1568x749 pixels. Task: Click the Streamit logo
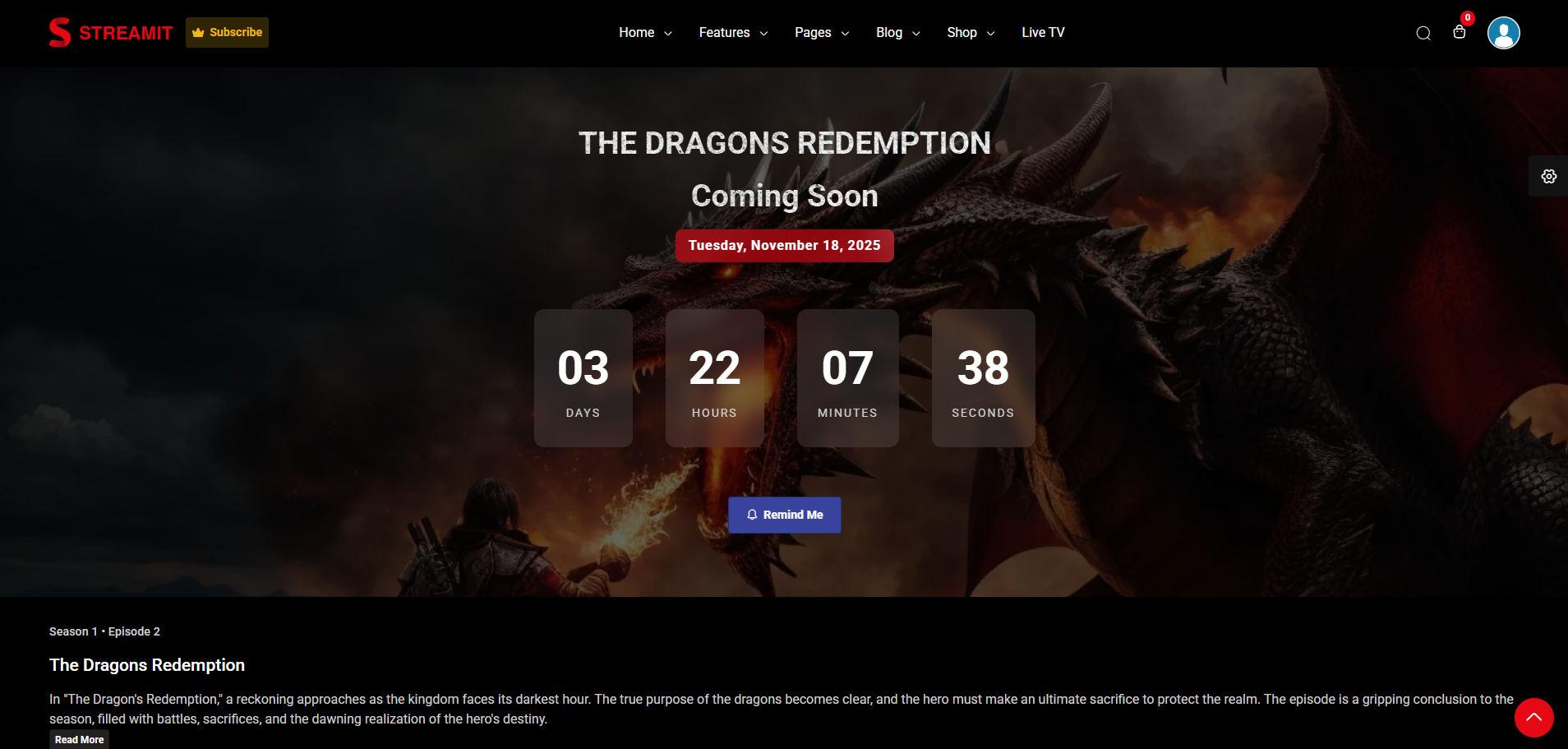coord(111,33)
